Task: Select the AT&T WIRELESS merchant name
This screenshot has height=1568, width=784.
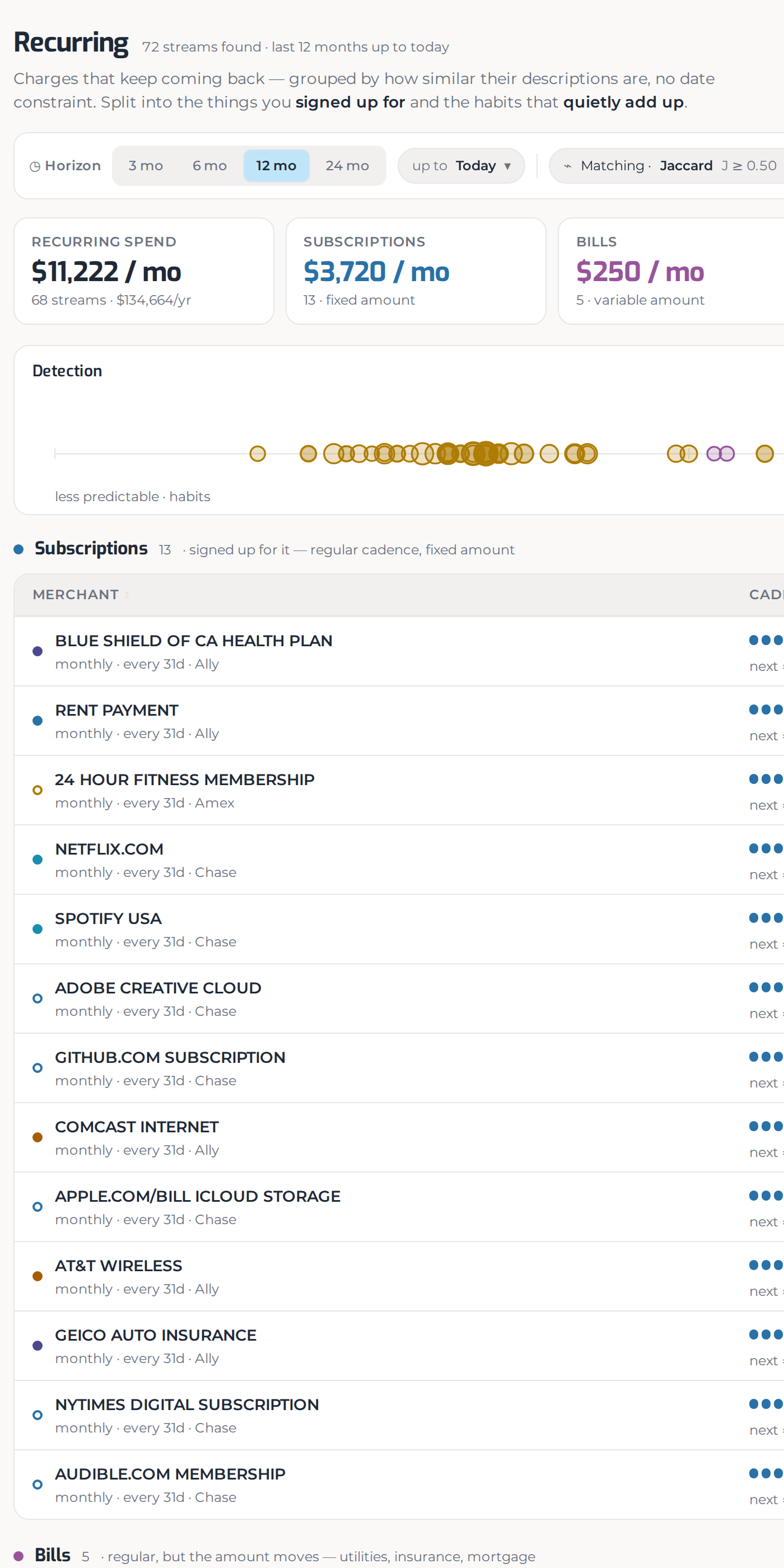Action: [x=119, y=1266]
